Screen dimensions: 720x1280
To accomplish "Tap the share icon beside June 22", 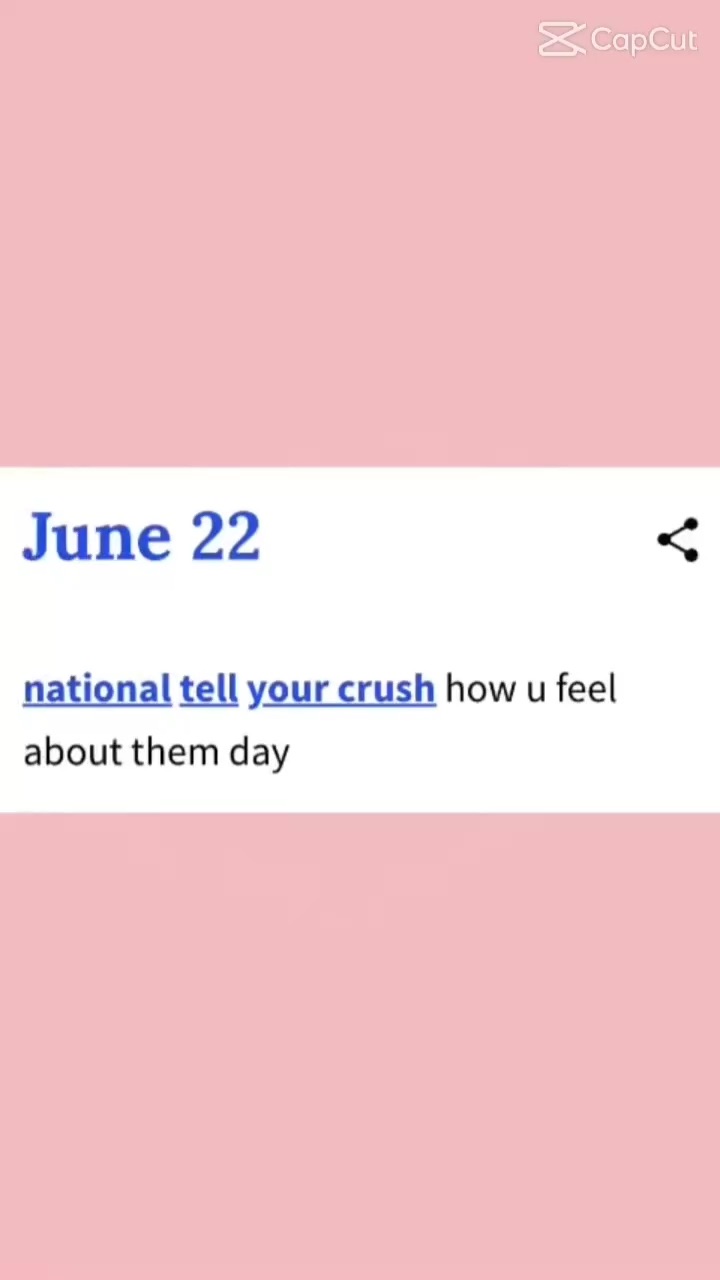I will pos(678,540).
